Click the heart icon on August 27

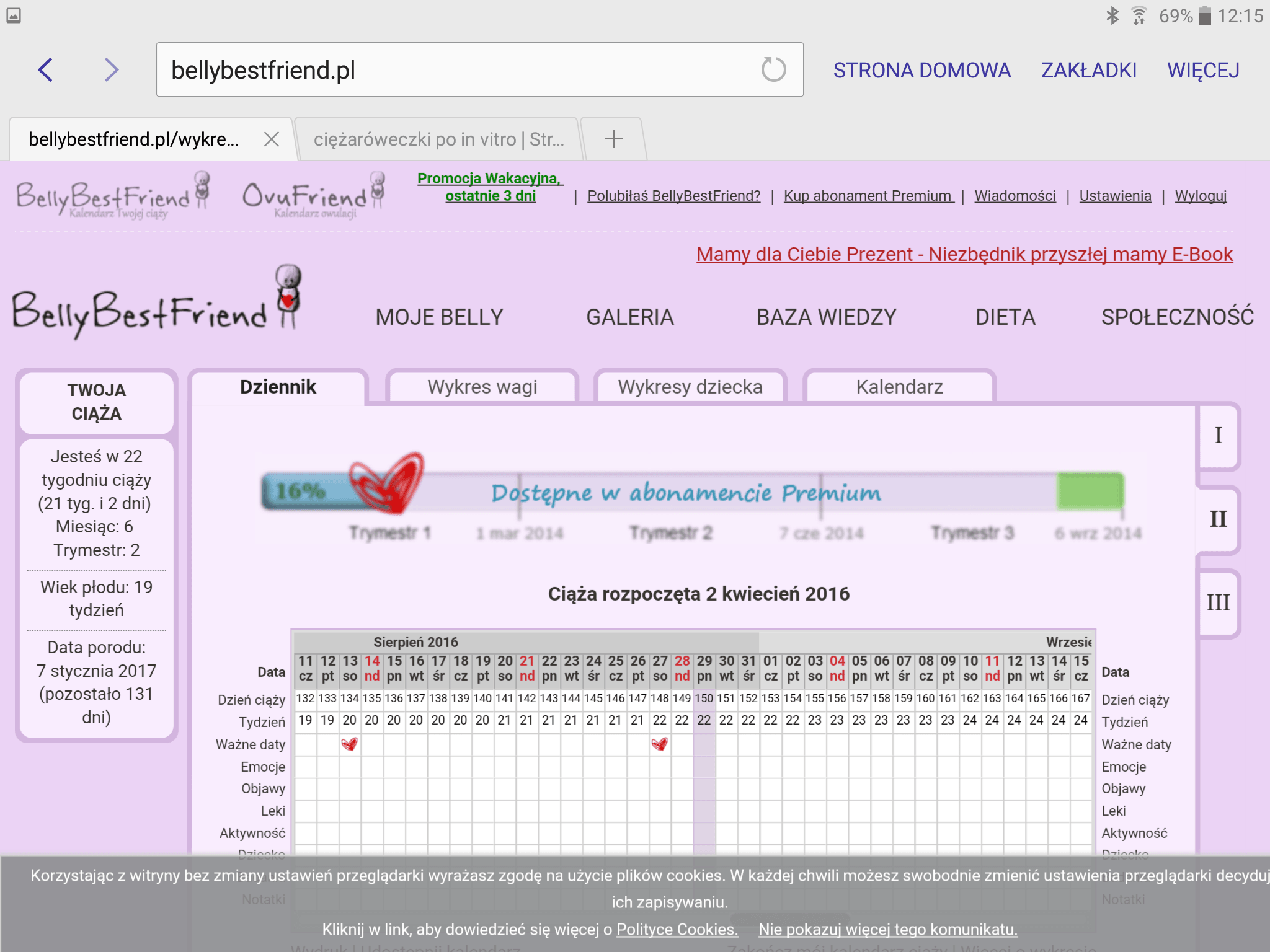click(660, 744)
